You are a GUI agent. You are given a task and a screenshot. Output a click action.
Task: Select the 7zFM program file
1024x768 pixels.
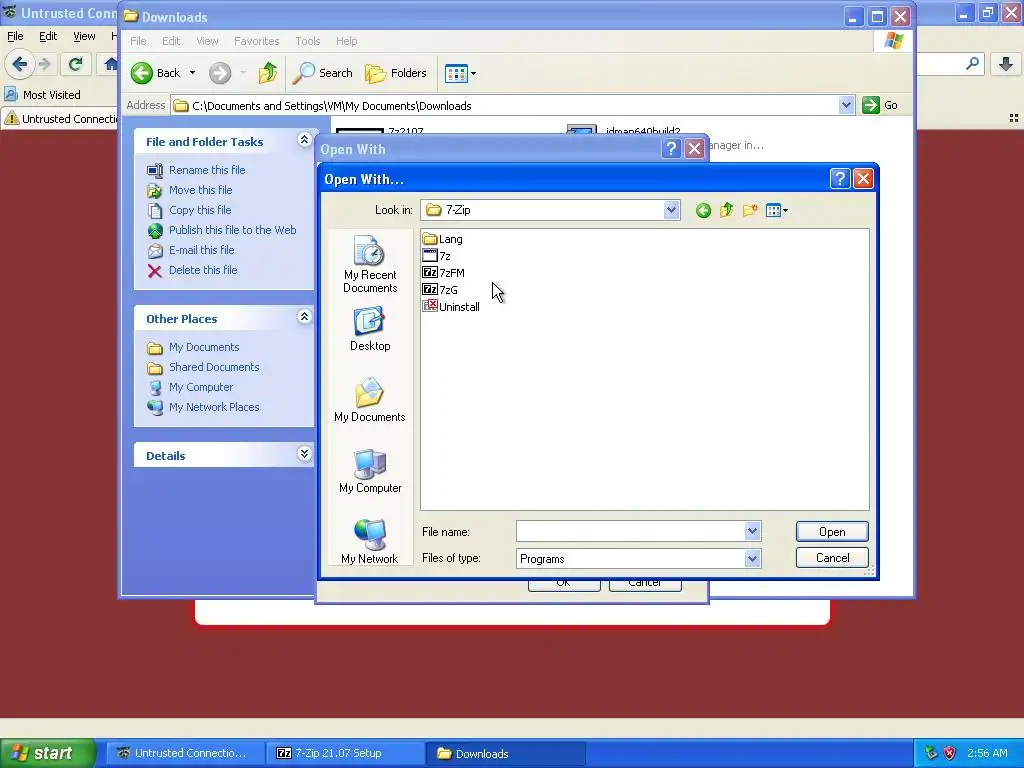(x=443, y=273)
